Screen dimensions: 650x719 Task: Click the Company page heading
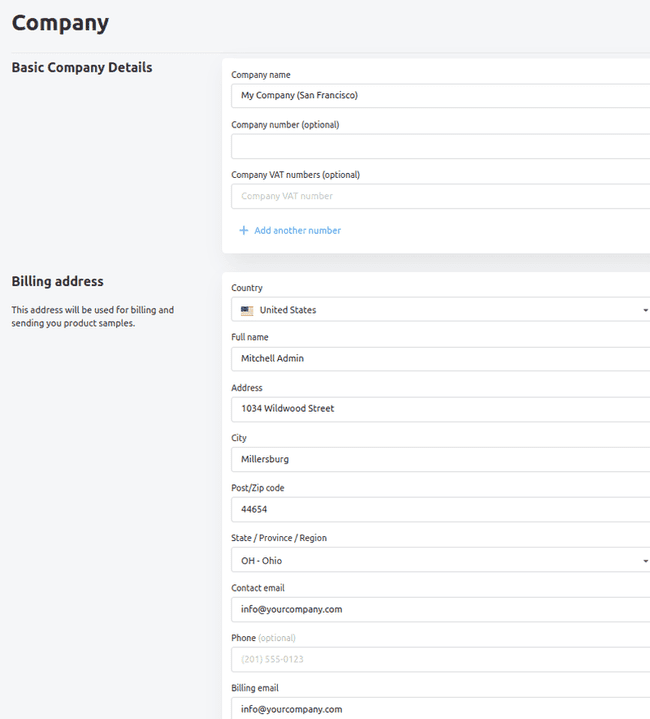[60, 23]
